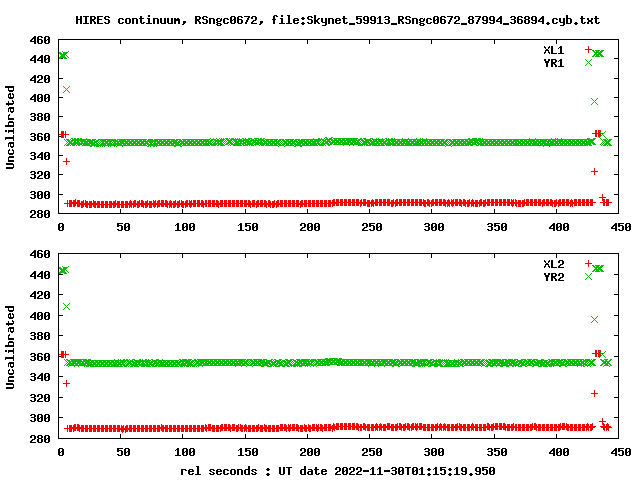Click the red plus marker beside XL1 legend
Viewport: 640px width, 480px height.
(588, 49)
